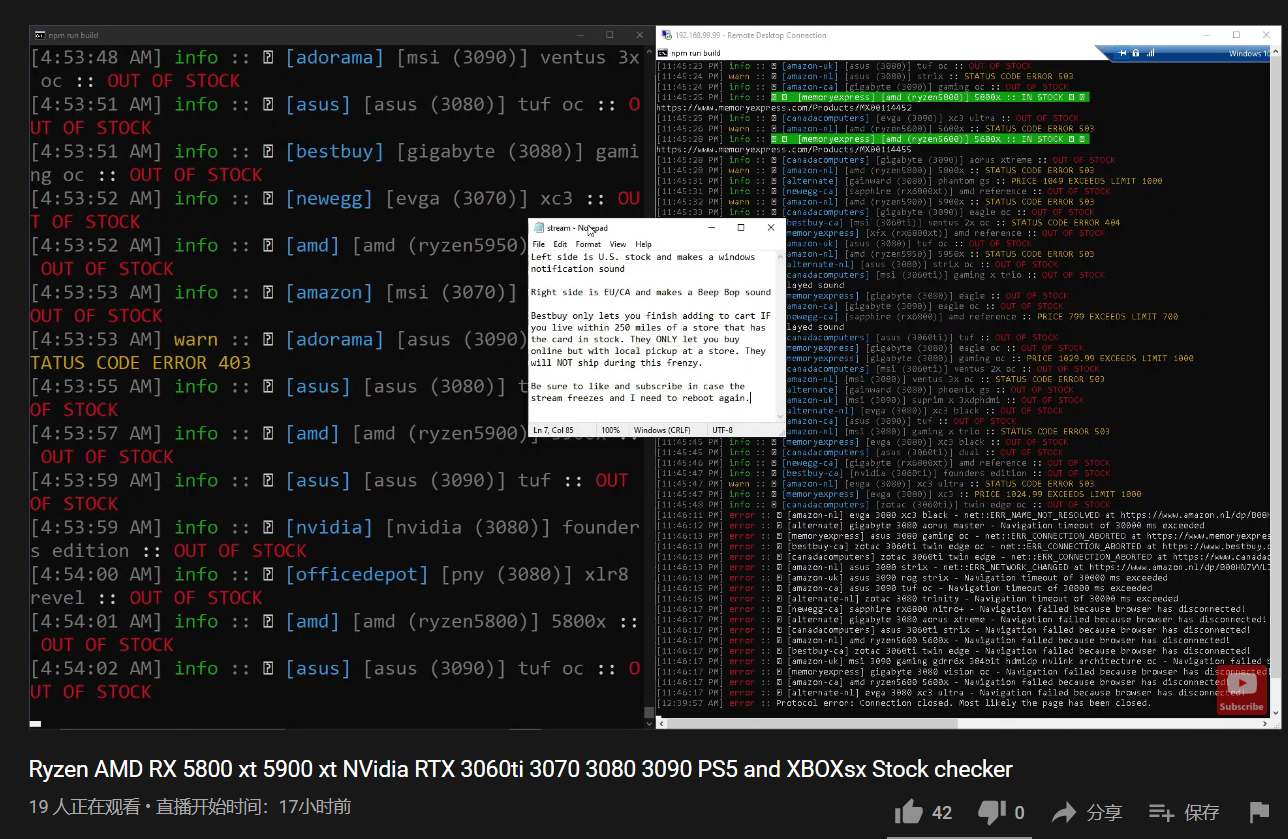This screenshot has width=1288, height=839.
Task: Click the memoryexpress URL ending MX00114452
Action: 783,107
